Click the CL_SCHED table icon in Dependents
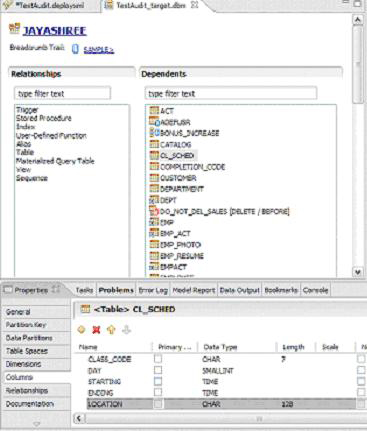The height and width of the screenshot is (431, 367). point(154,155)
